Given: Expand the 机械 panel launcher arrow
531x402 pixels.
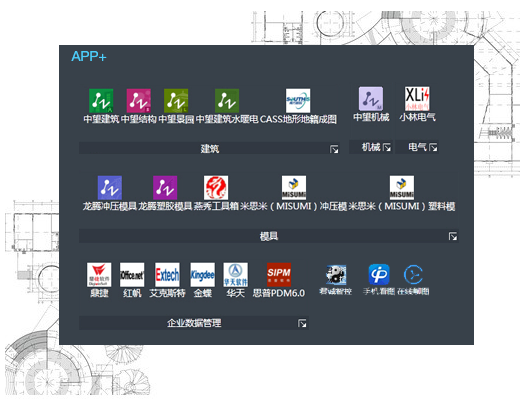Looking at the screenshot, I should tap(387, 147).
